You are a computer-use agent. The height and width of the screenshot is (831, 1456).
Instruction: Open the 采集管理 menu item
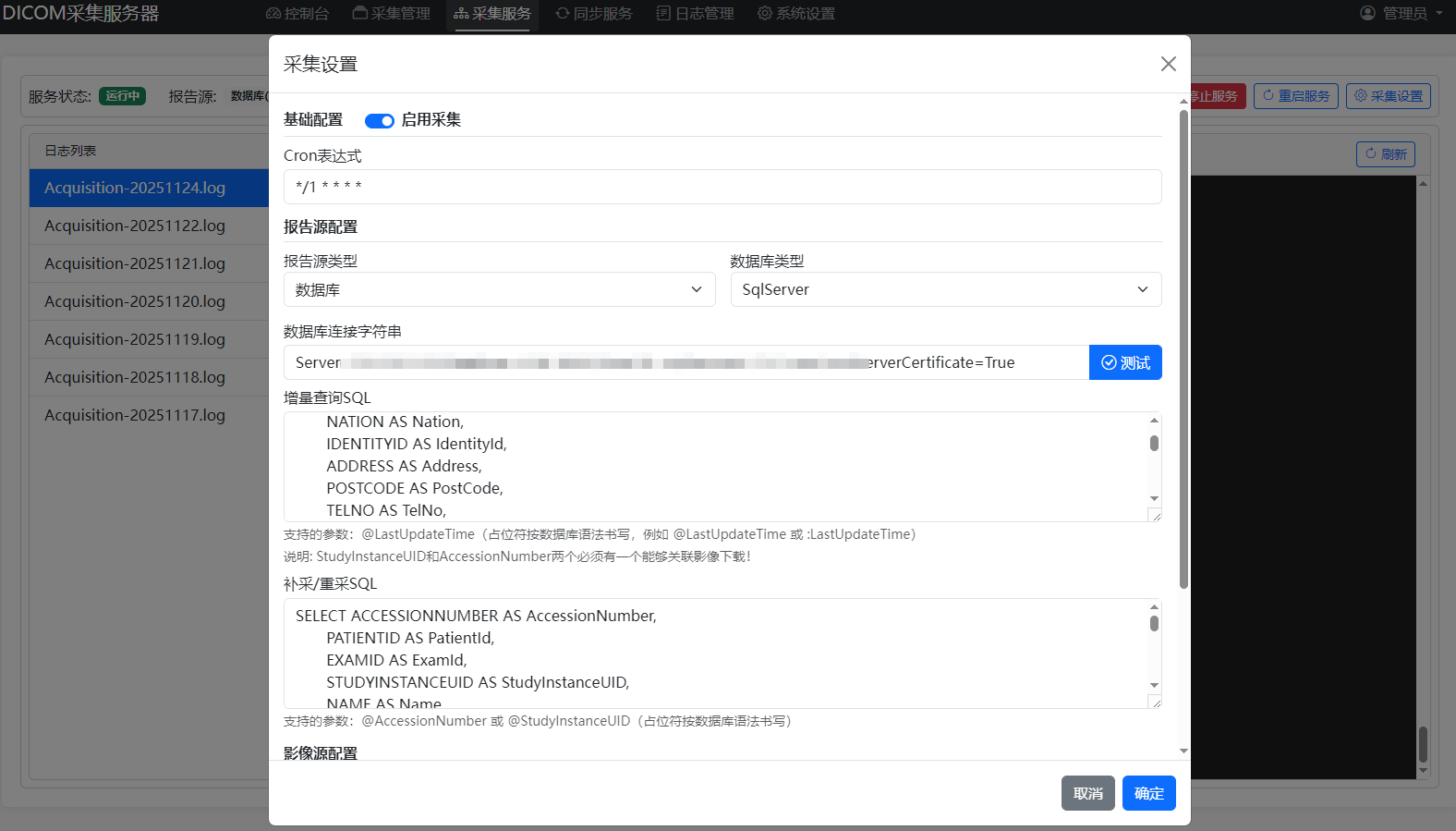(x=392, y=14)
